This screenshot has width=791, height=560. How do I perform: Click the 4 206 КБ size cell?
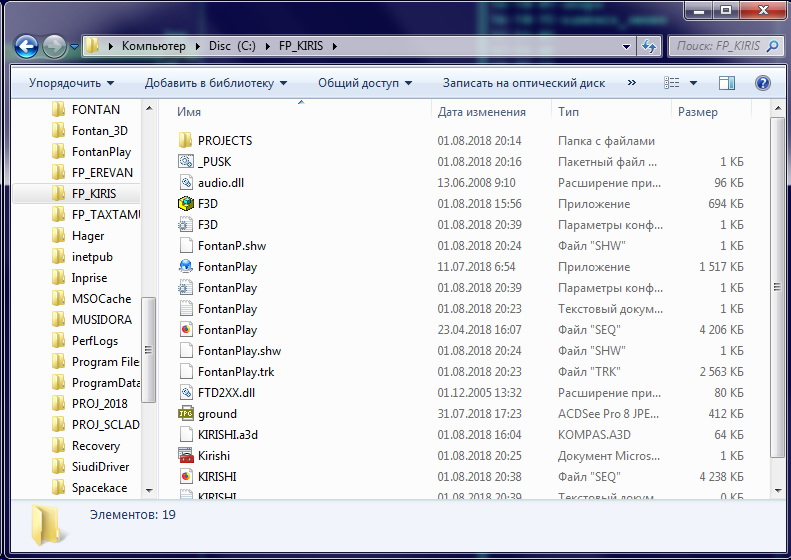pyautogui.click(x=721, y=330)
